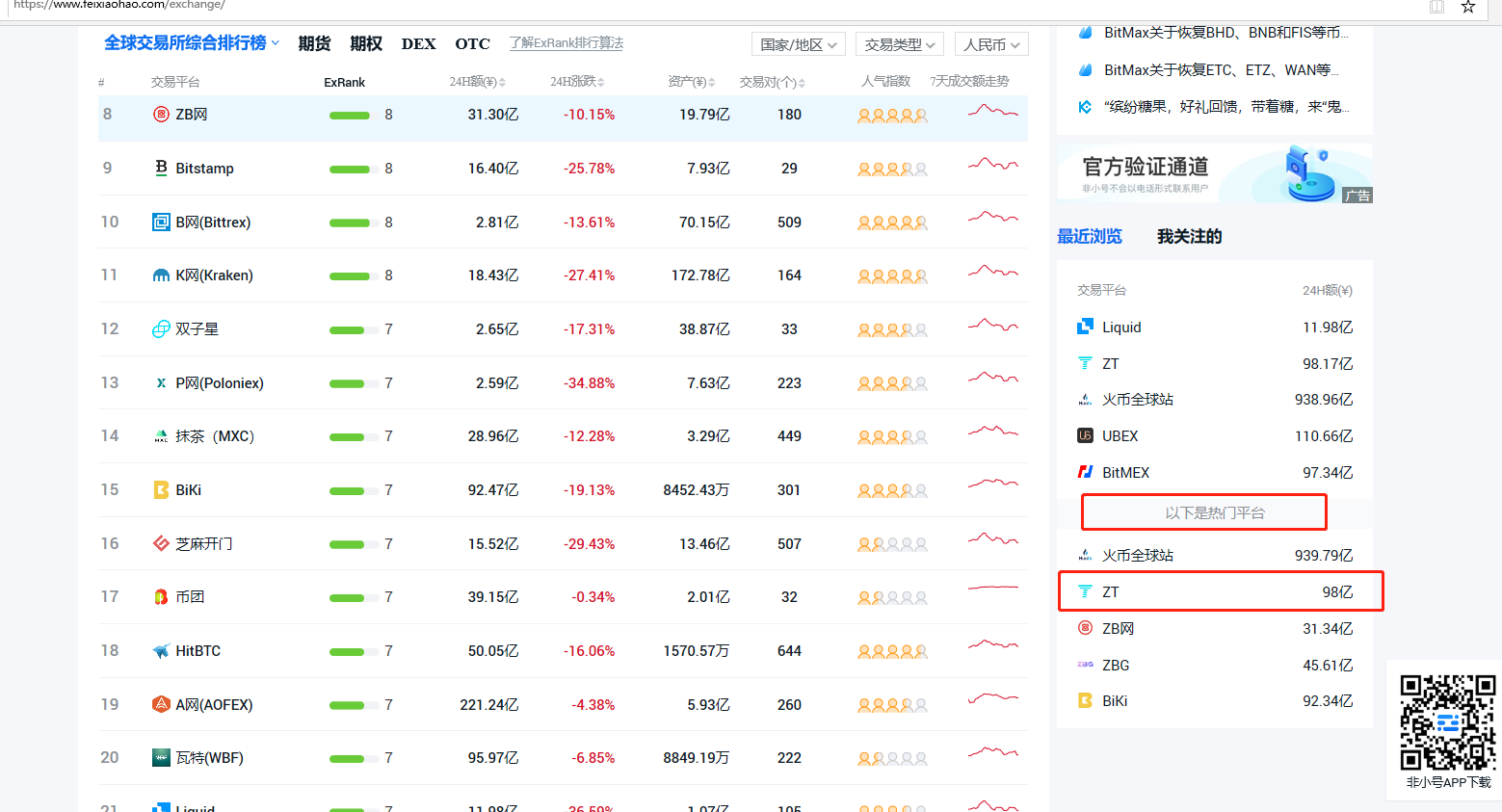Sort by 24H额 column
1502x812 pixels.
point(477,82)
